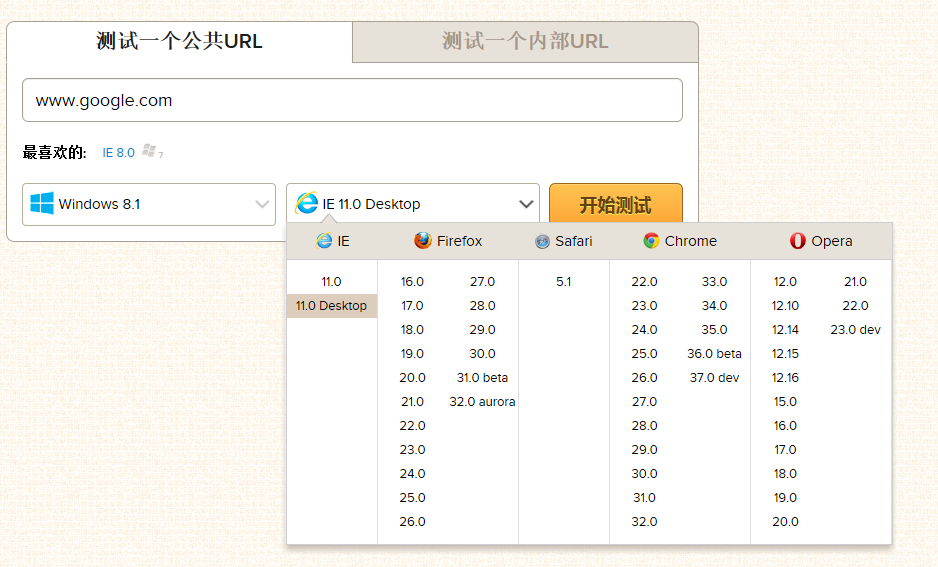The image size is (938, 567).
Task: Choose Opera version 12.15
Action: pyautogui.click(x=785, y=353)
